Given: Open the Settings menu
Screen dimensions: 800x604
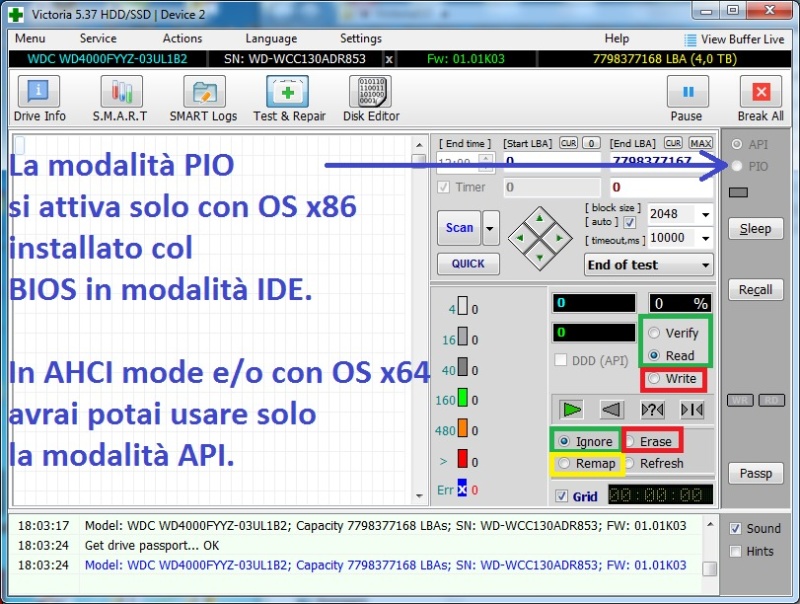Looking at the screenshot, I should pyautogui.click(x=361, y=39).
